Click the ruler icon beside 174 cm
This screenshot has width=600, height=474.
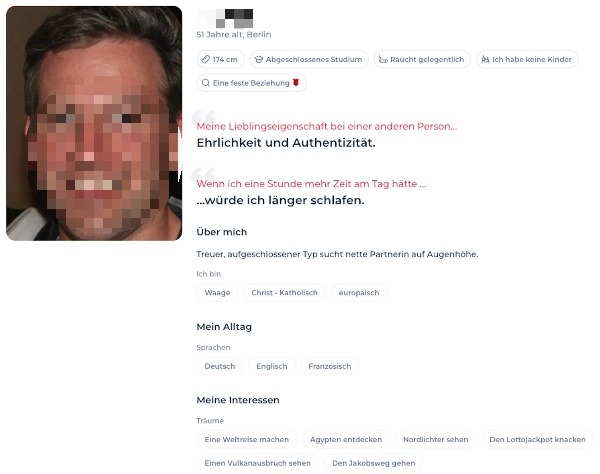(x=206, y=59)
